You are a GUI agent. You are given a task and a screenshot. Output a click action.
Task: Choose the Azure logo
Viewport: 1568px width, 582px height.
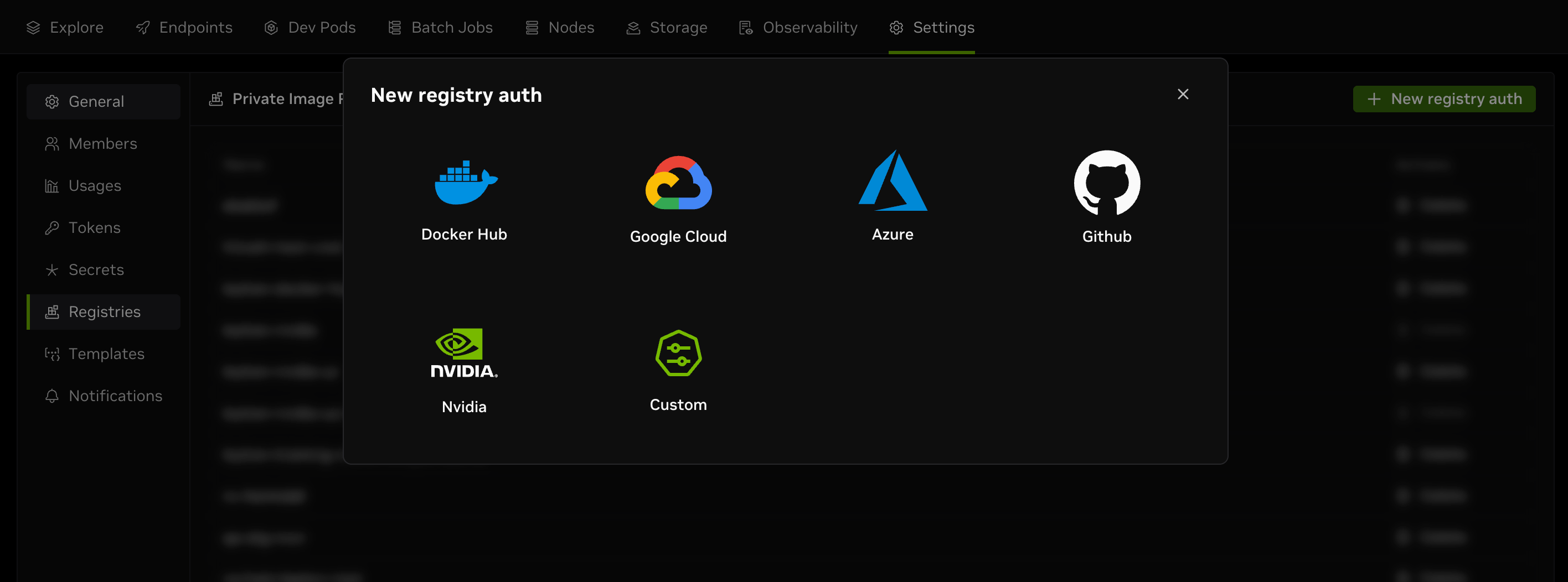(893, 180)
